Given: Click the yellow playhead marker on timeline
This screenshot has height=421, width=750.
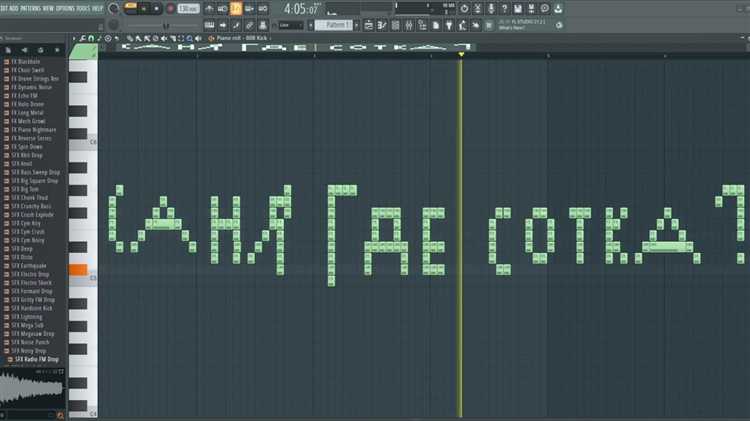Looking at the screenshot, I should (x=461, y=54).
